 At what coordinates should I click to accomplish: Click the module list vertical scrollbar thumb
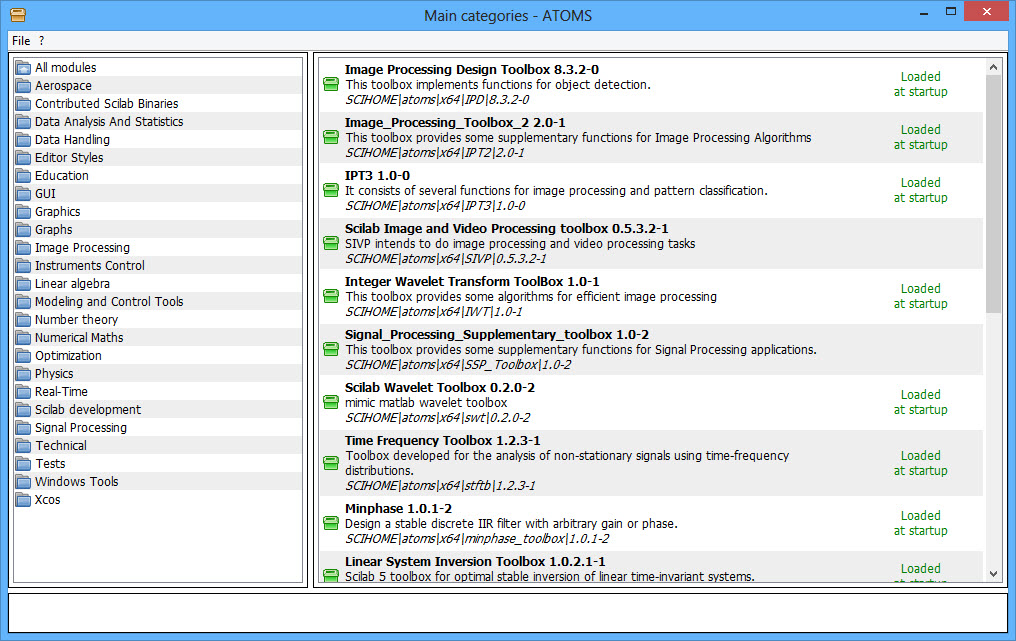(x=993, y=193)
